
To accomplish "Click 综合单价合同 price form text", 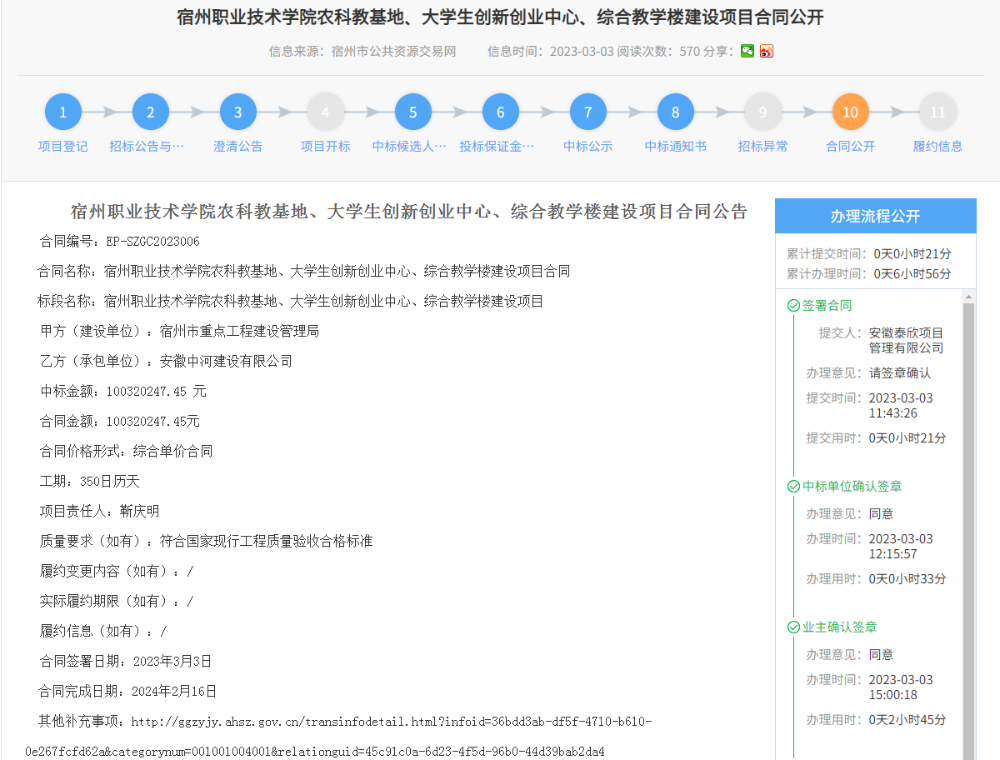I will [173, 451].
